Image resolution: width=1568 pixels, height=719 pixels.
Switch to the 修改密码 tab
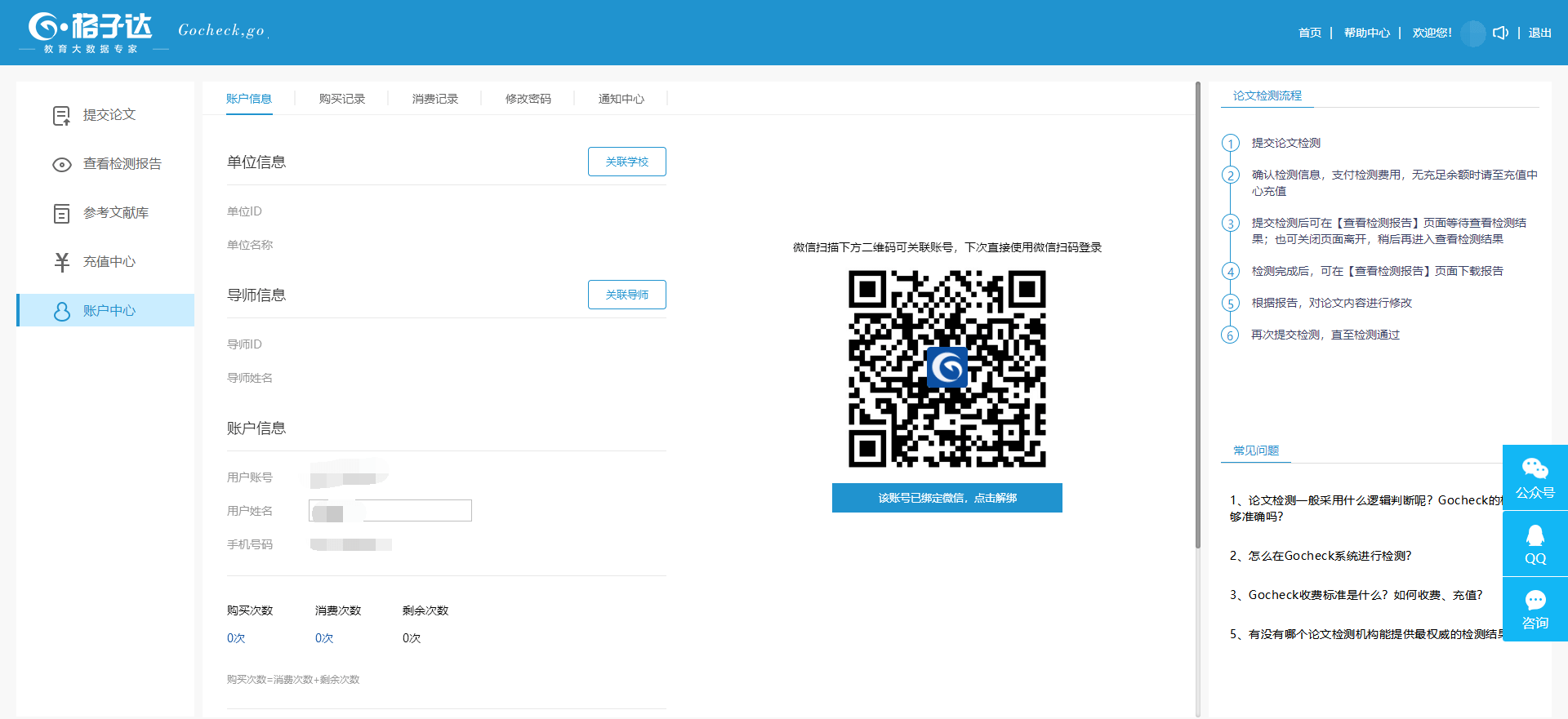pos(528,99)
